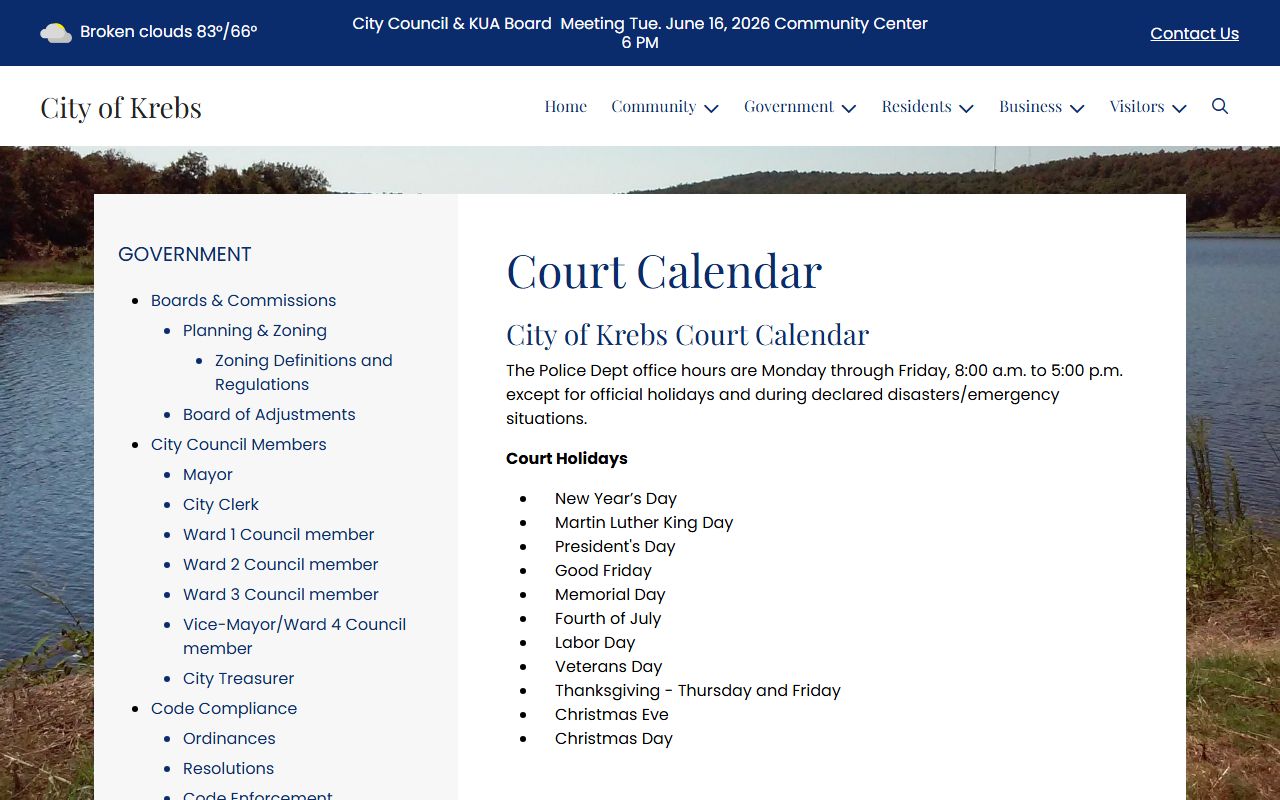The width and height of the screenshot is (1280, 800).
Task: Click the Veterans Day list item
Action: 609,666
